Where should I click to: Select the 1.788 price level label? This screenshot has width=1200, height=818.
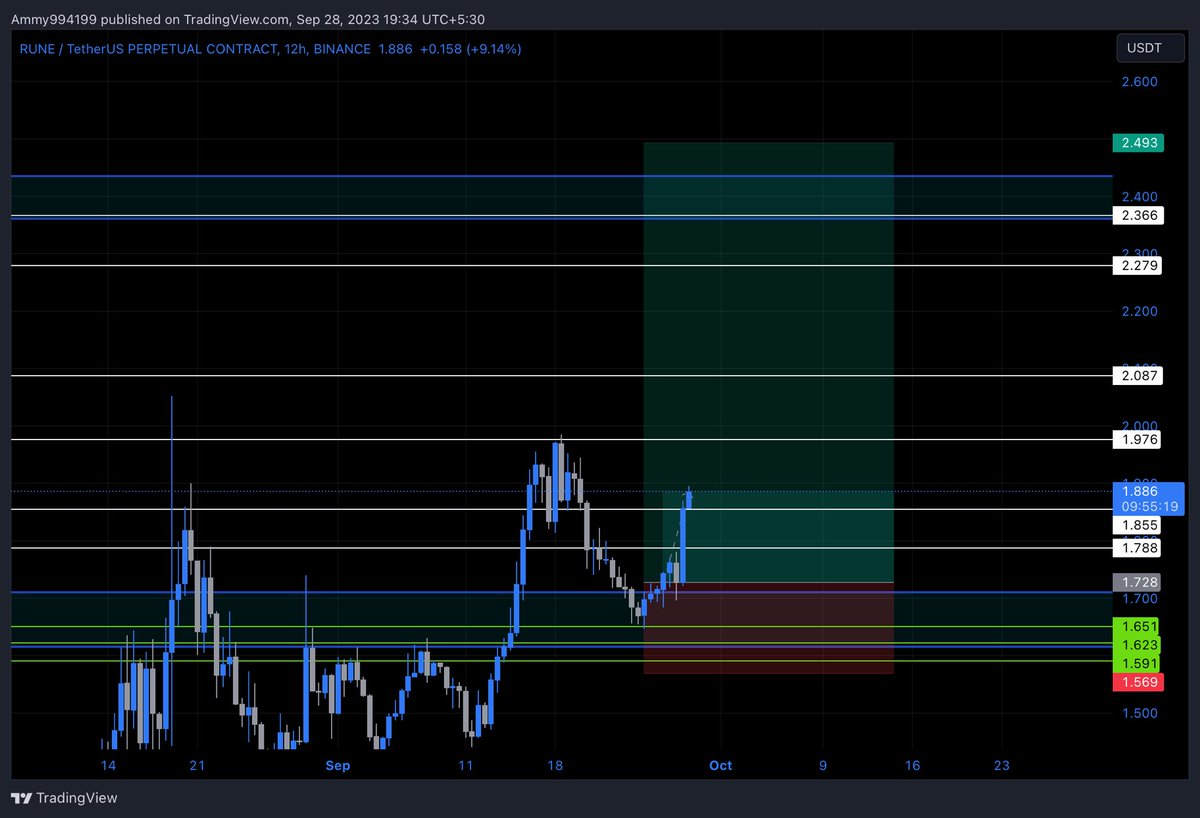pyautogui.click(x=1139, y=547)
